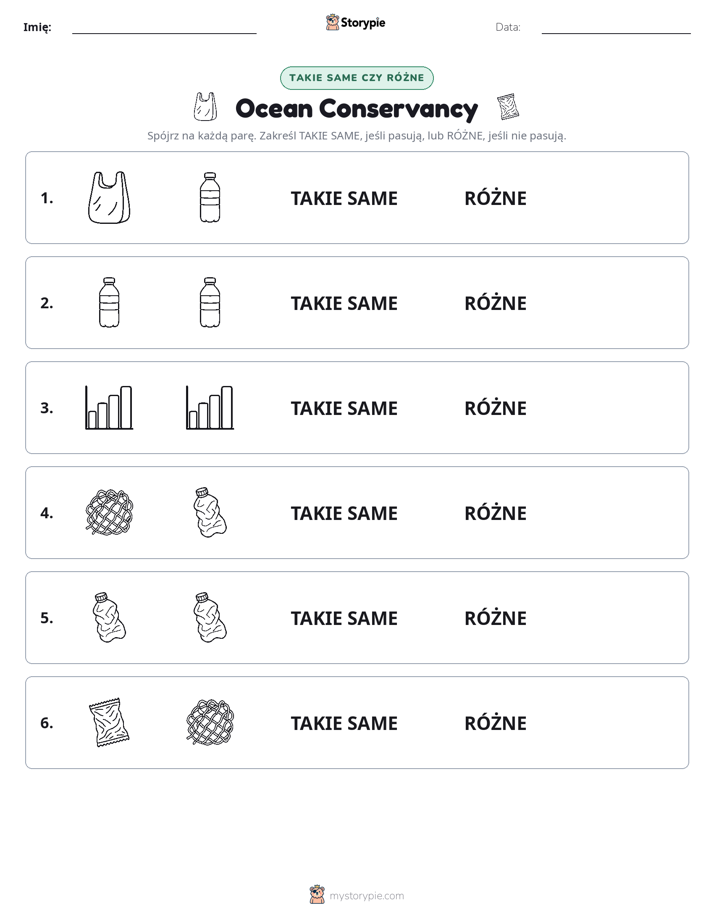Click the water bottle icon in row 1
The height and width of the screenshot is (924, 714).
pyautogui.click(x=210, y=197)
